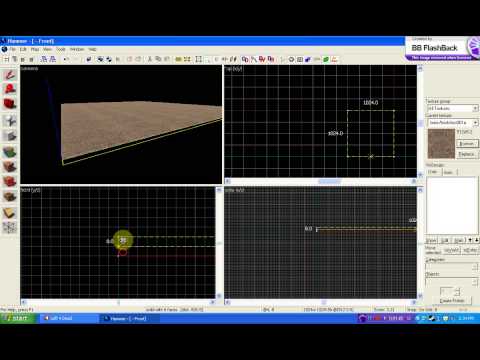This screenshot has width=480, height=360.
Task: Select the Selection tool in the left toolbar
Action: coord(10,74)
